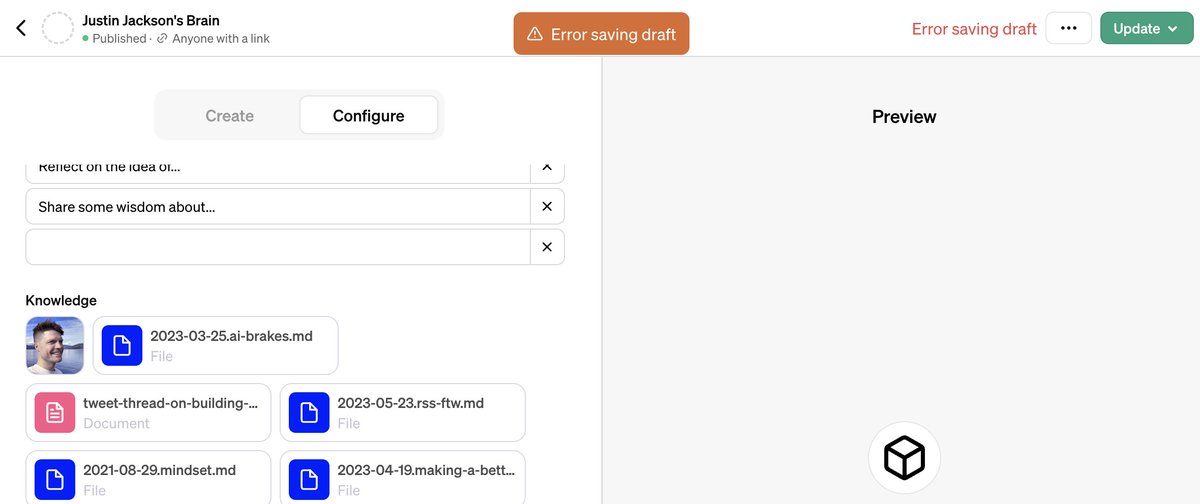Remove the empty conversation starter row
Image resolution: width=1200 pixels, height=504 pixels.
pos(546,247)
